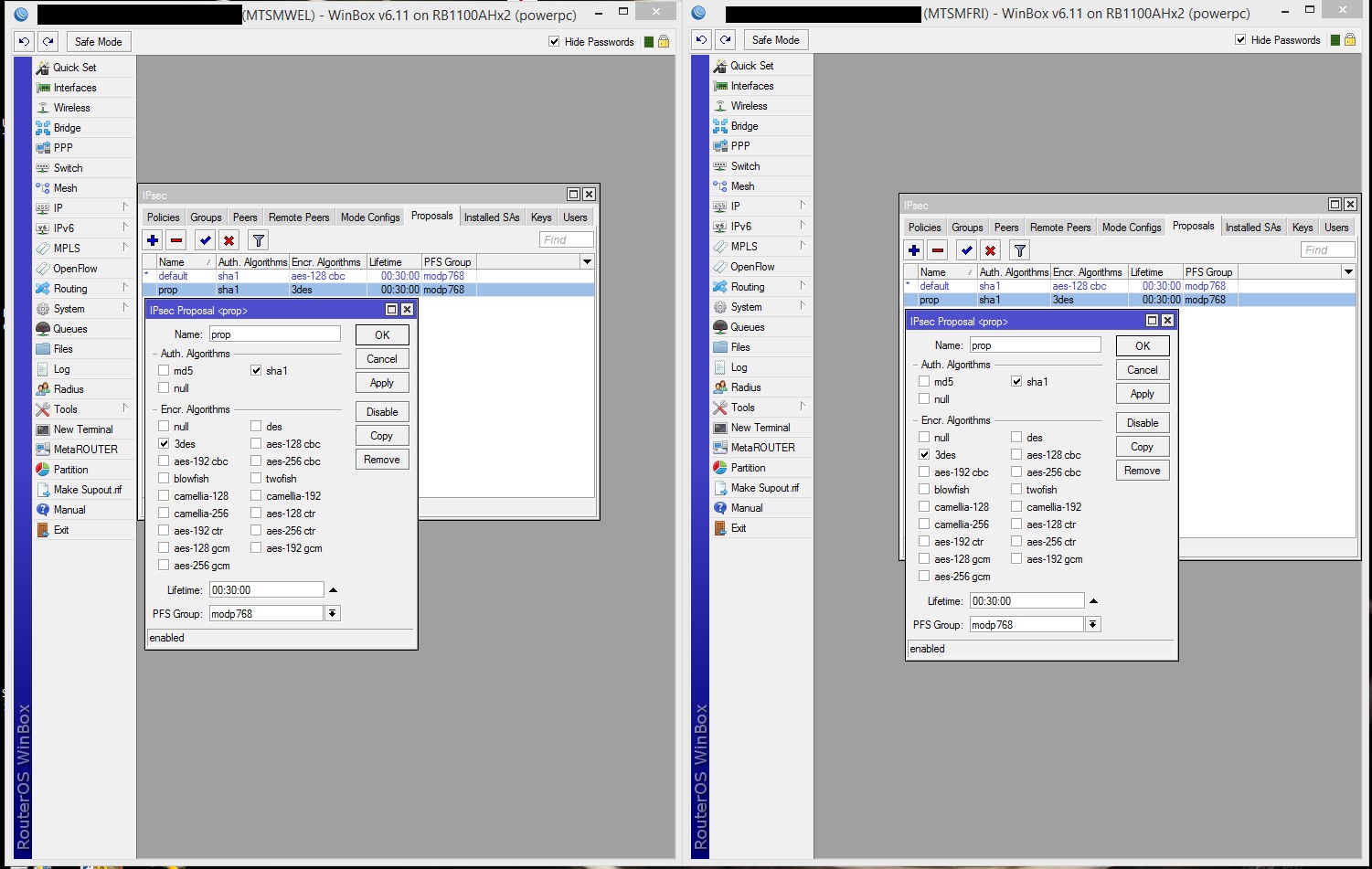Remove proposal with minus icon in MTSMFRI
Viewport: 1372px width, 869px height.
coord(938,250)
